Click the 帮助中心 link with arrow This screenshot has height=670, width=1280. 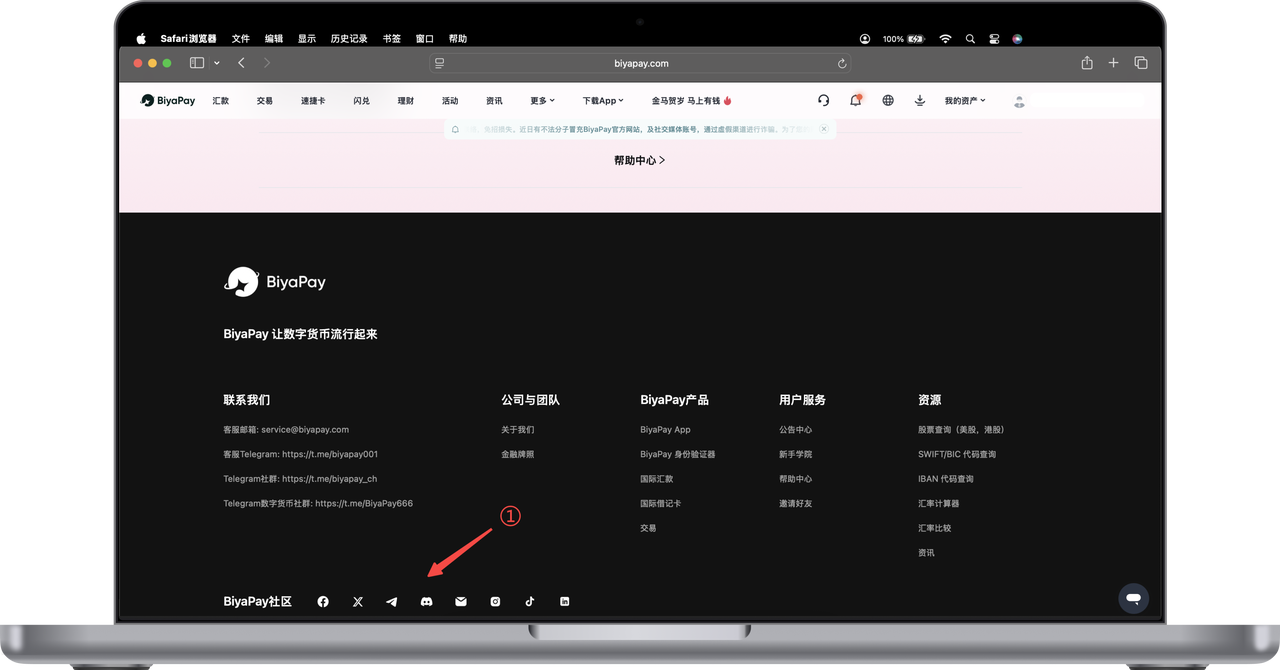coord(640,160)
